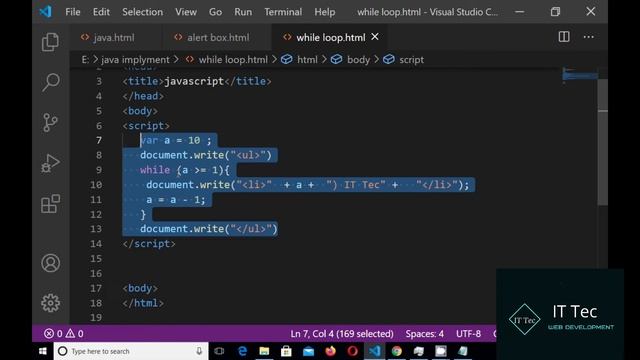Click line number 14 in gutter

click(96, 244)
